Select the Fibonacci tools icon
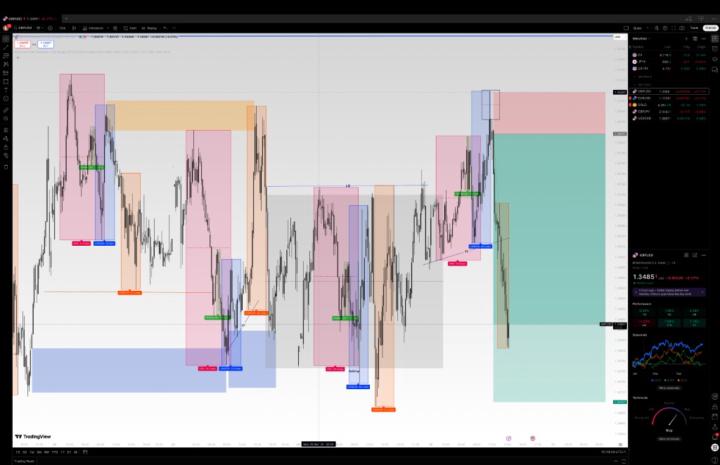 6,56
